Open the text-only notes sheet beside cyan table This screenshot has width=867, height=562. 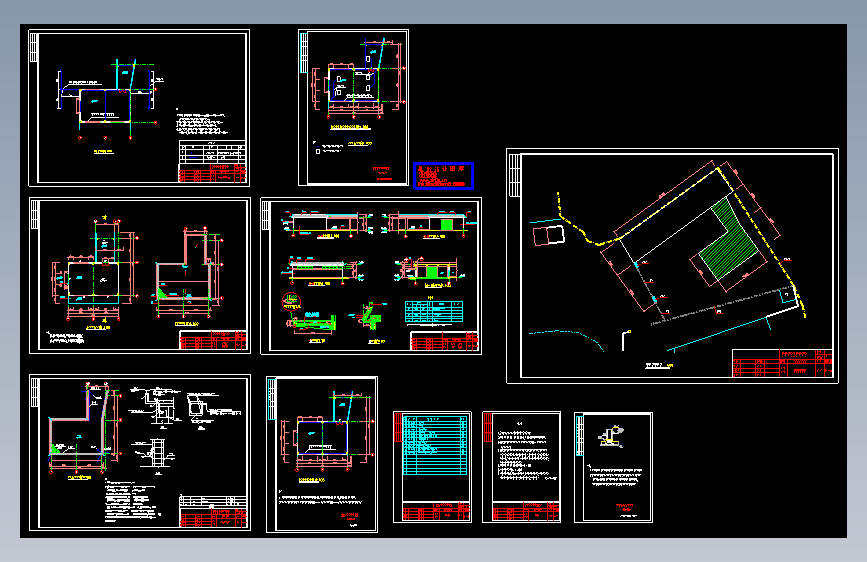521,467
